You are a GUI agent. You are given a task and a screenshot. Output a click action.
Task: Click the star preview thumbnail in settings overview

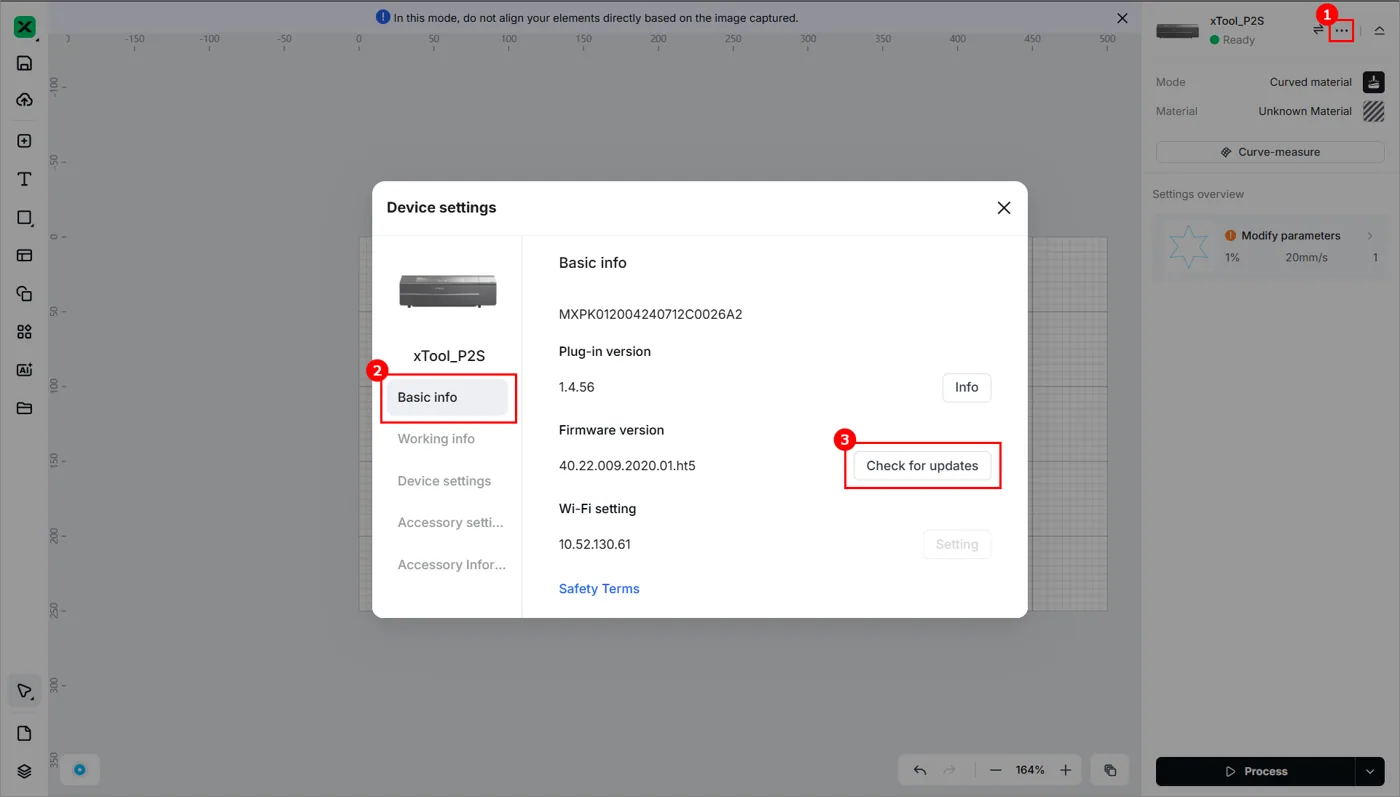point(1189,246)
